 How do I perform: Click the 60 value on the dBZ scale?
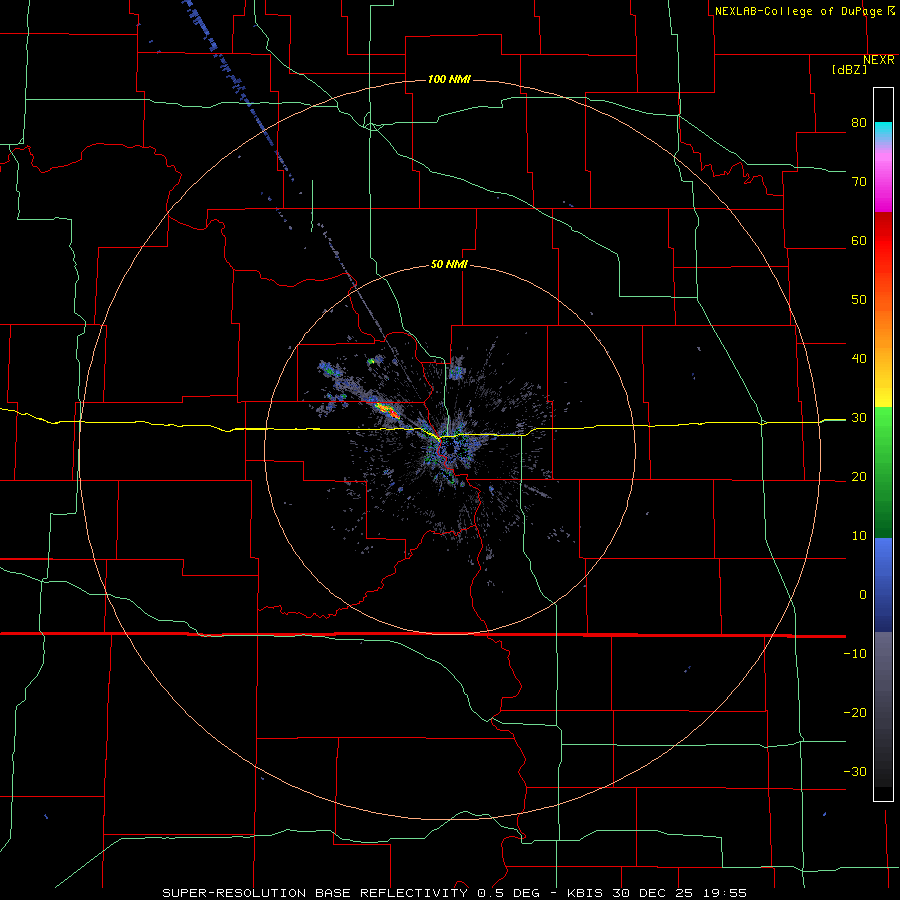(x=859, y=240)
